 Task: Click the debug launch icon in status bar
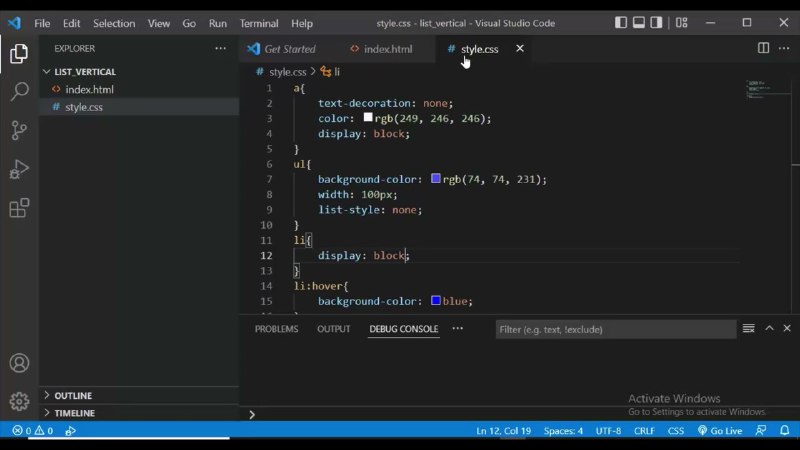tap(70, 431)
